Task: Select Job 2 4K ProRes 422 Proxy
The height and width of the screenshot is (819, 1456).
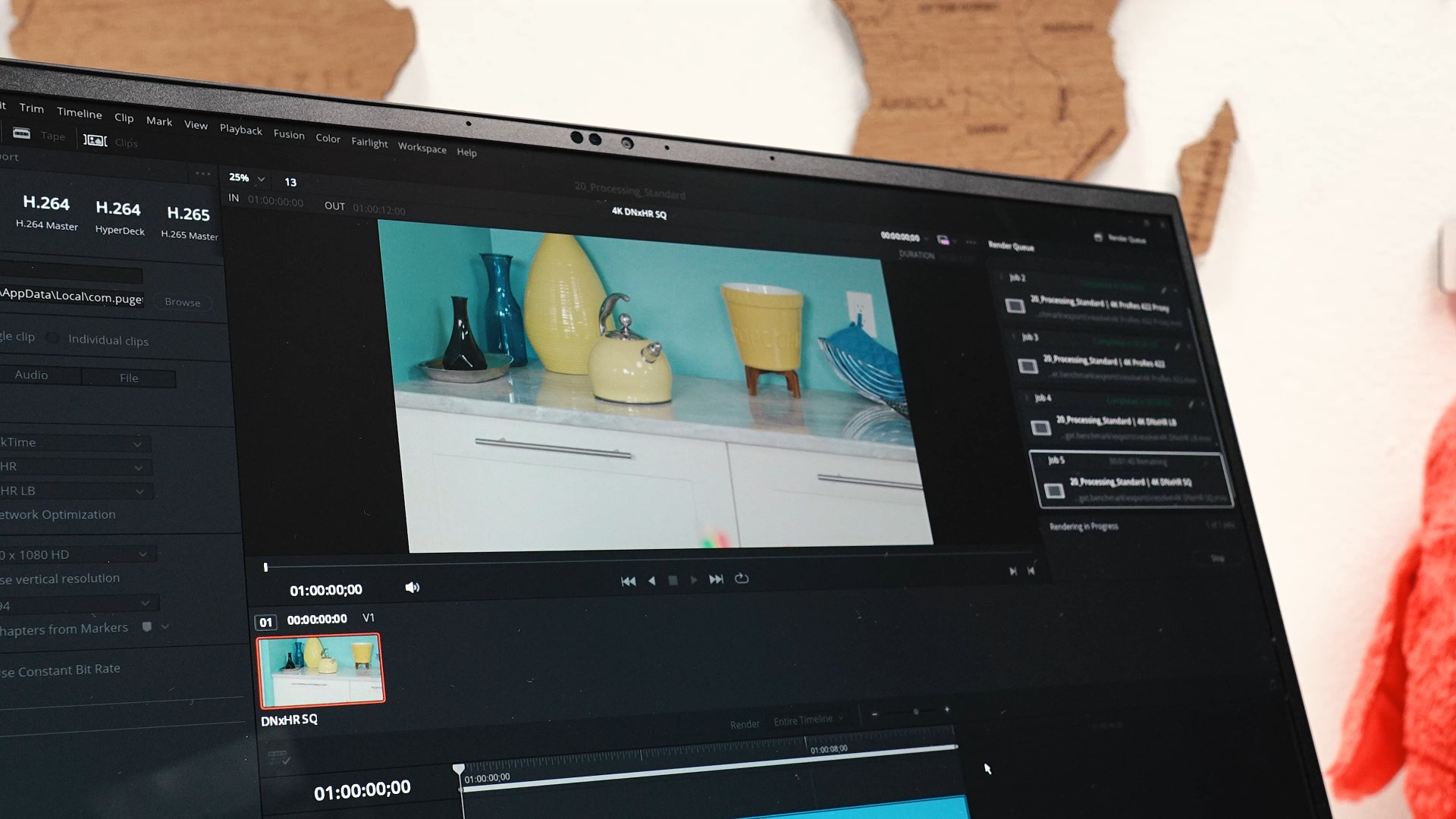Action: tap(1094, 300)
